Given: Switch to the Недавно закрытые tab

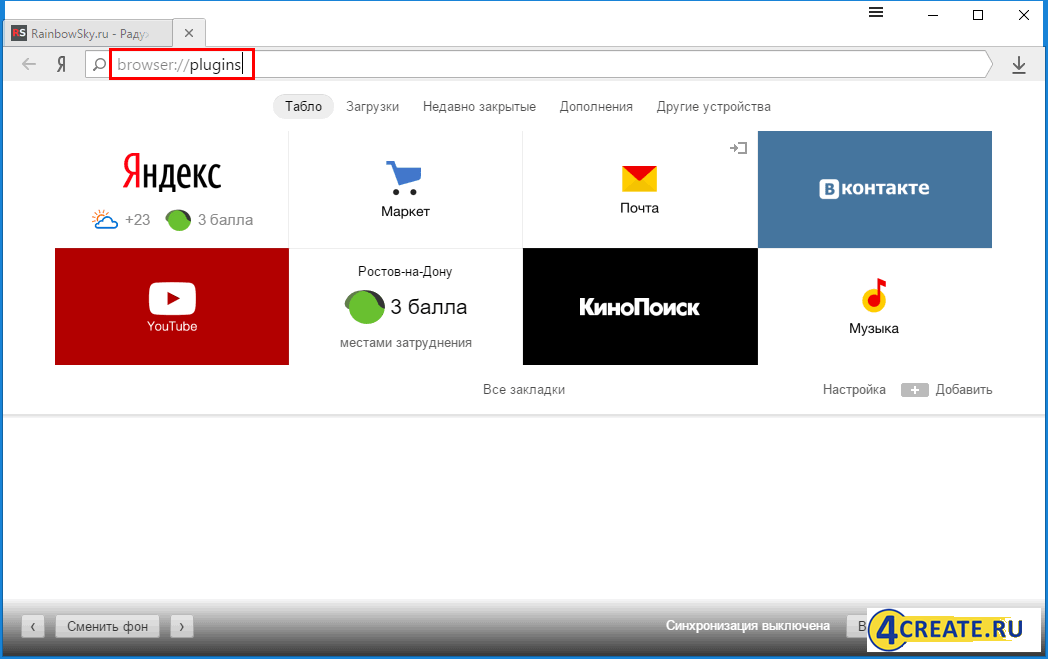Looking at the screenshot, I should click(479, 107).
